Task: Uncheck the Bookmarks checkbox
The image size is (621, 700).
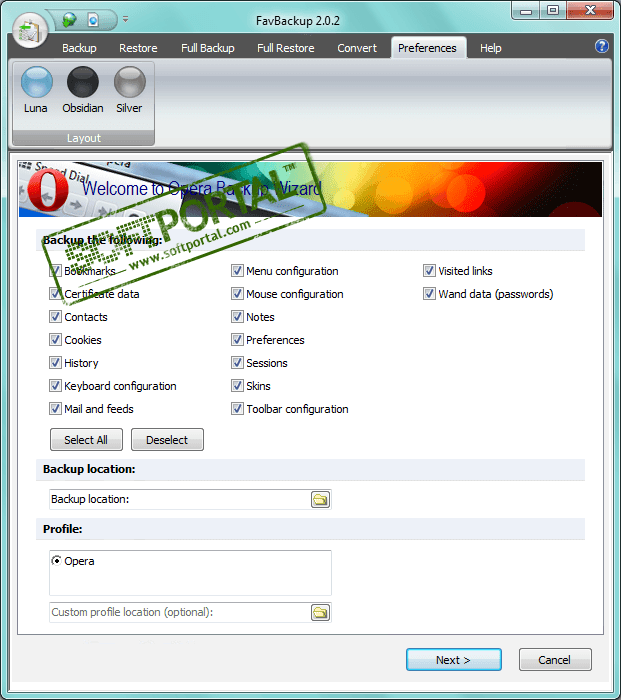Action: pyautogui.click(x=55, y=271)
